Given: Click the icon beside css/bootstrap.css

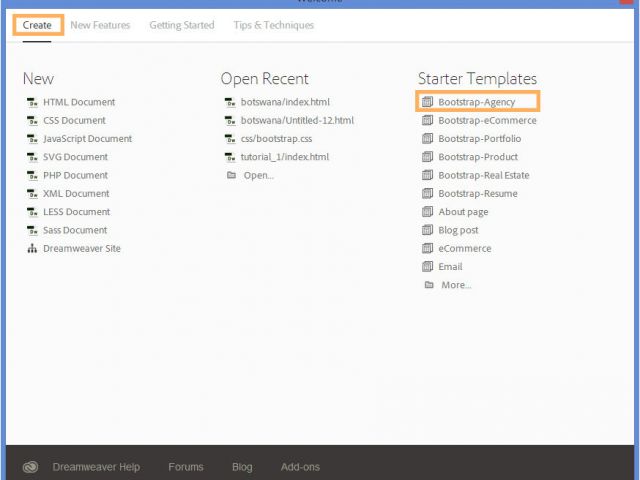Looking at the screenshot, I should point(230,139).
